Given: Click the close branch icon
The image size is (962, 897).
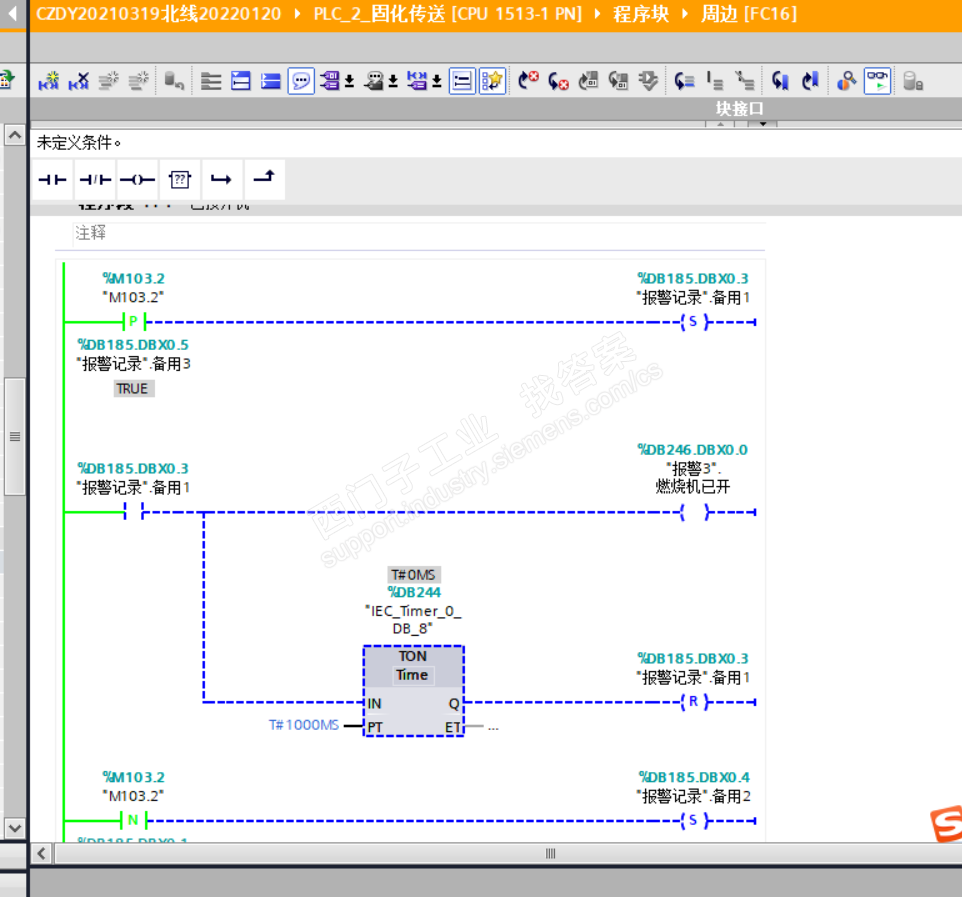Looking at the screenshot, I should (x=263, y=180).
